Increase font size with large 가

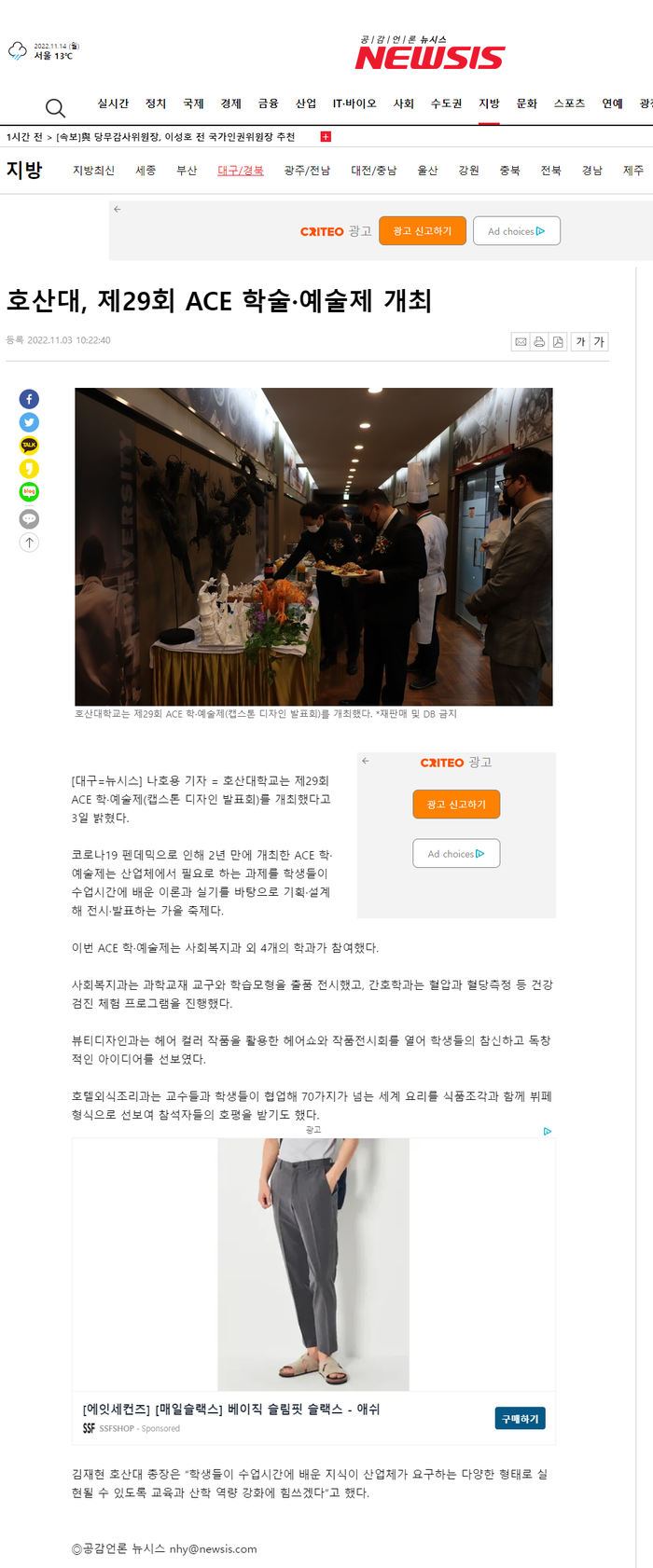point(599,342)
